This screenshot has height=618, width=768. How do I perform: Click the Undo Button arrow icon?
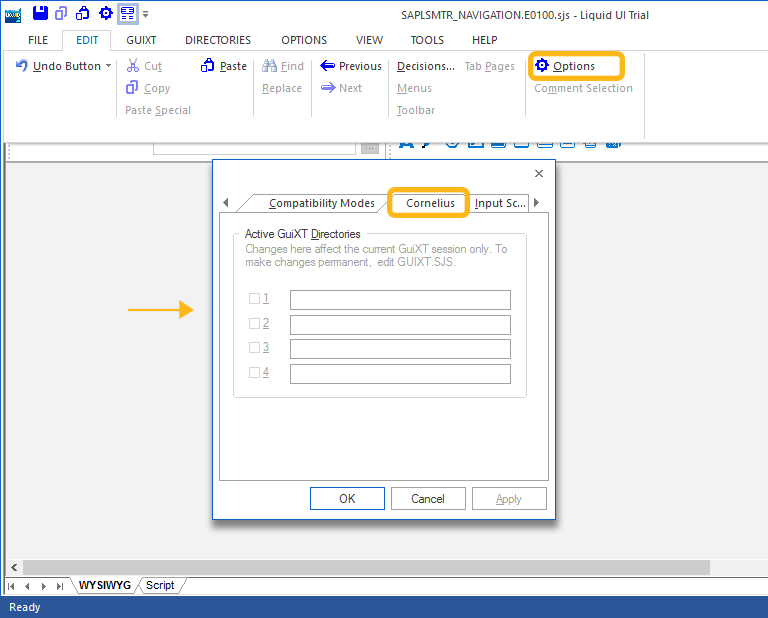(x=22, y=66)
